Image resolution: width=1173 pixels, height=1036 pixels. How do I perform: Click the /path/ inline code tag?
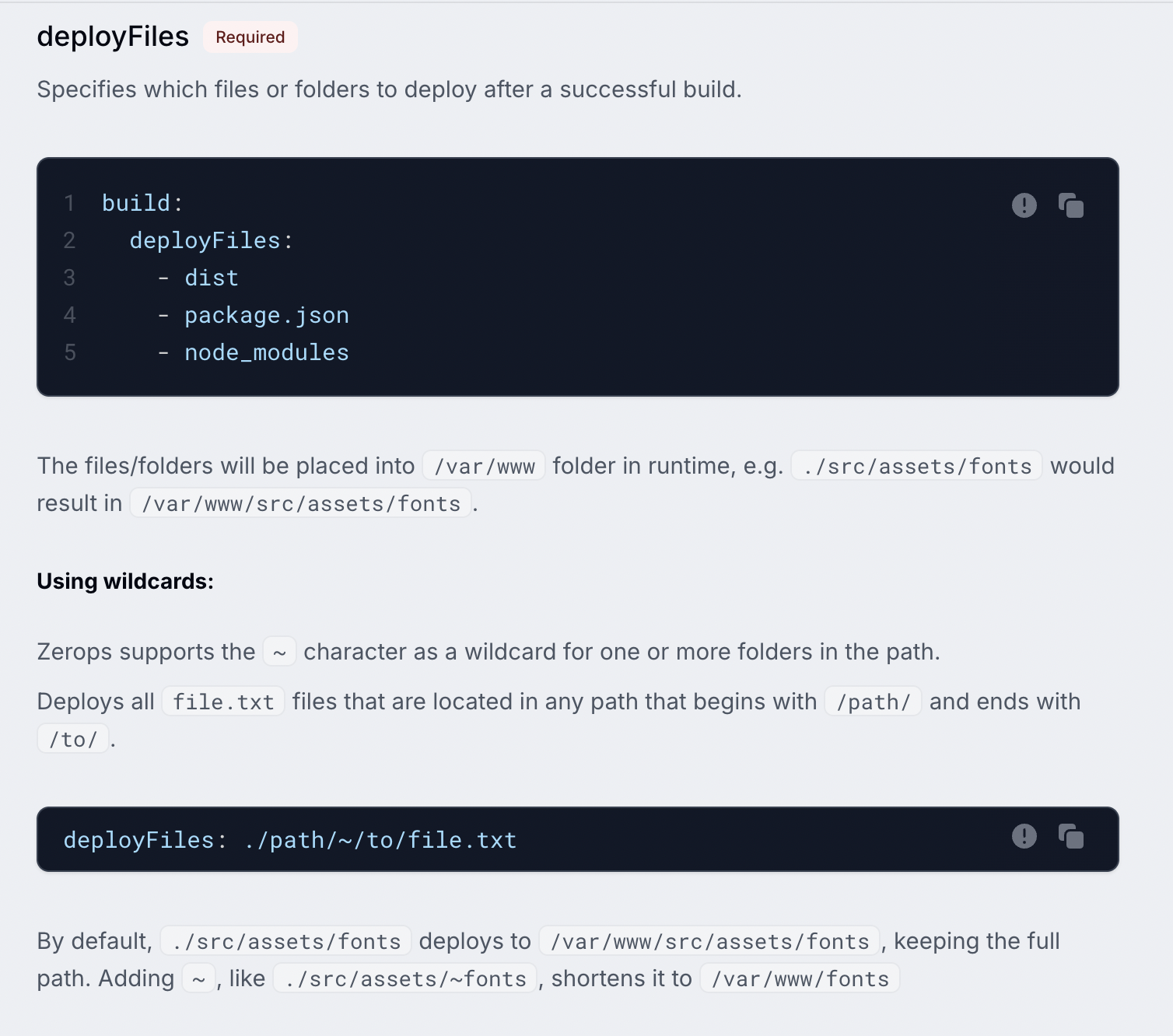(x=873, y=702)
